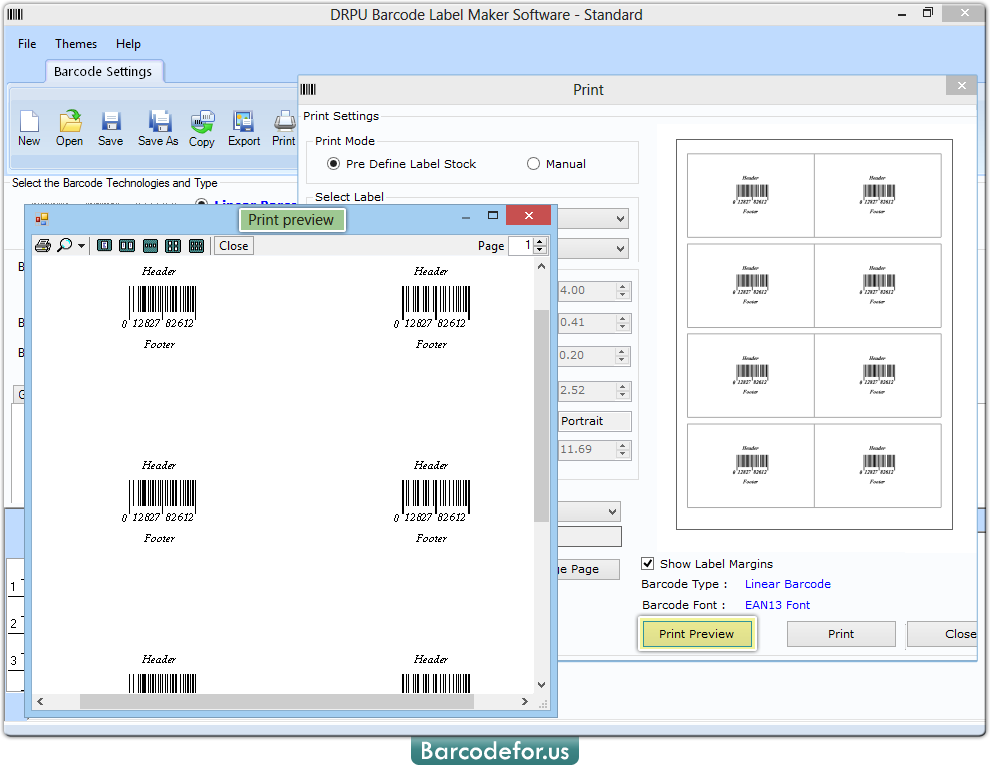Switch preview to single page view
The width and height of the screenshot is (990, 765).
(x=104, y=245)
